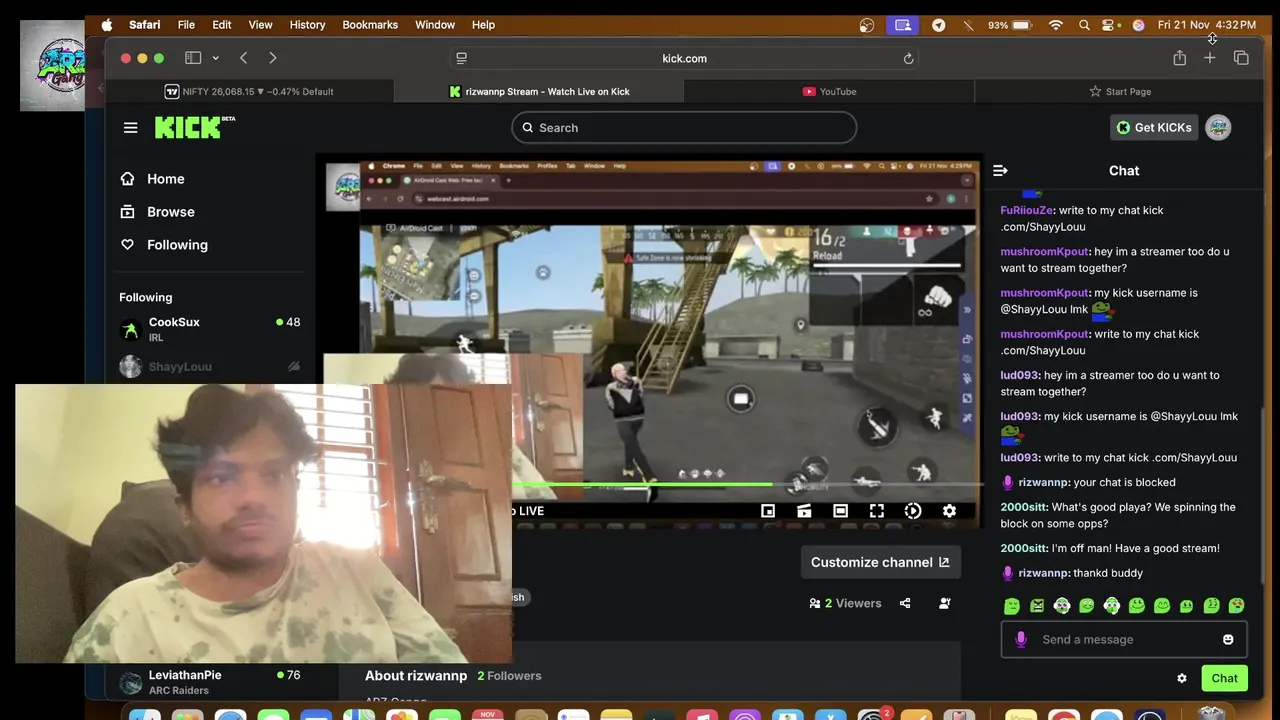Enter fullscreen on the stream player
The image size is (1280, 720).
(x=877, y=511)
